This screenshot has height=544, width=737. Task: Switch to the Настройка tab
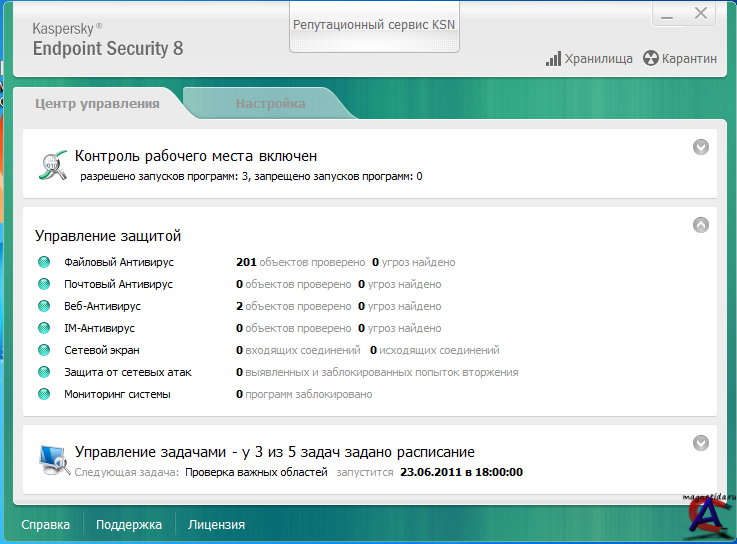click(270, 103)
